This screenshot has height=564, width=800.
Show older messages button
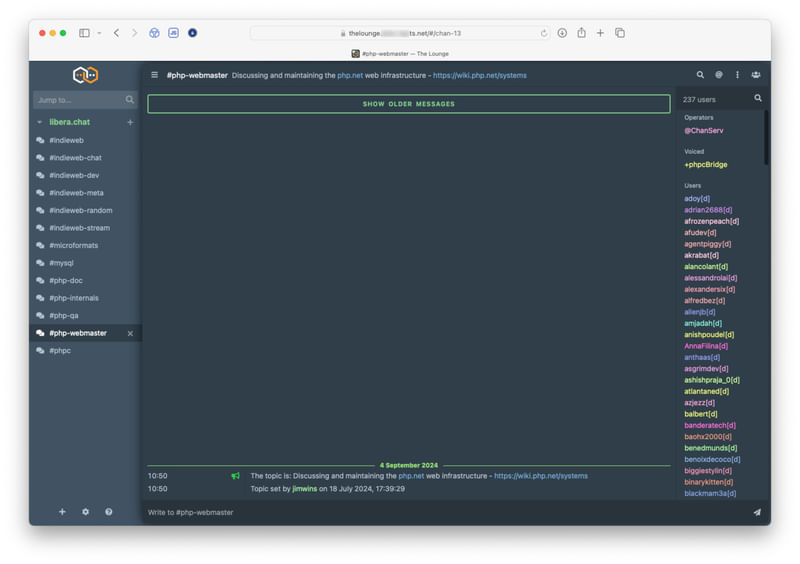408,104
